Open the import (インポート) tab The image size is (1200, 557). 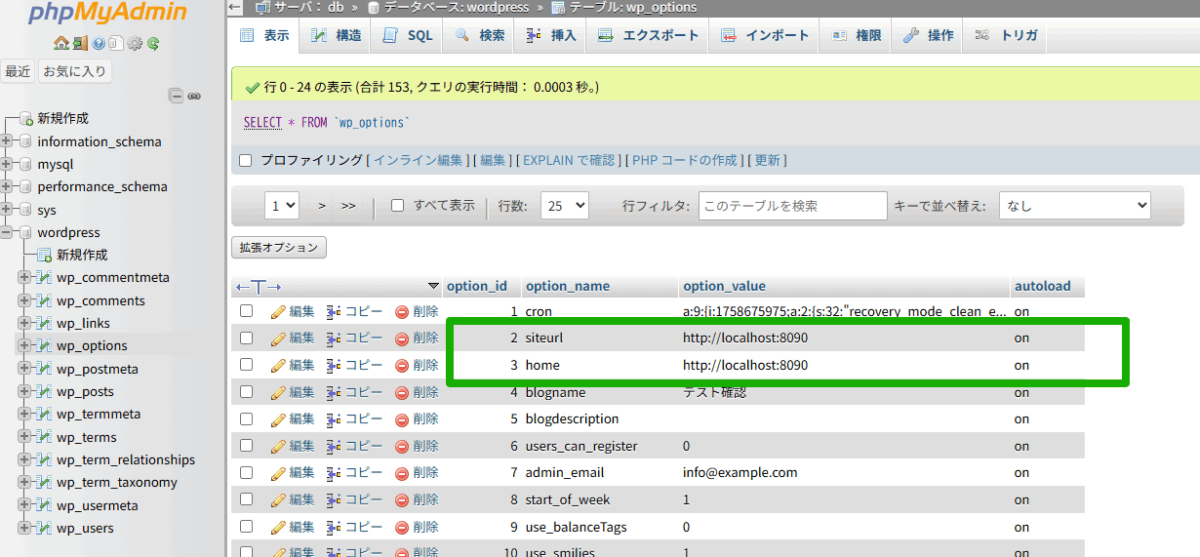[764, 35]
